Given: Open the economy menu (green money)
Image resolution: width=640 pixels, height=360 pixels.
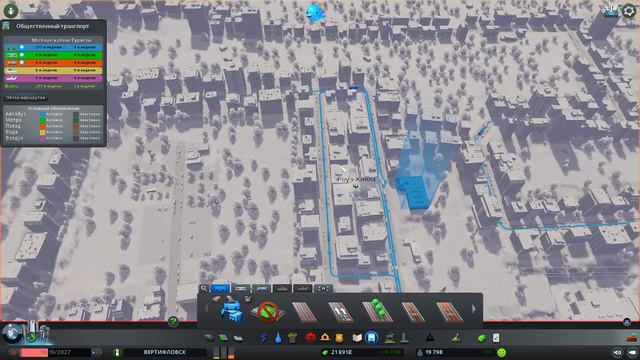Looking at the screenshot, I should tap(482, 338).
